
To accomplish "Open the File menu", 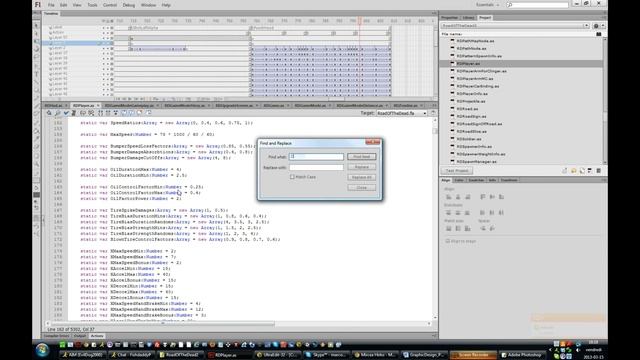I will click(x=51, y=5).
